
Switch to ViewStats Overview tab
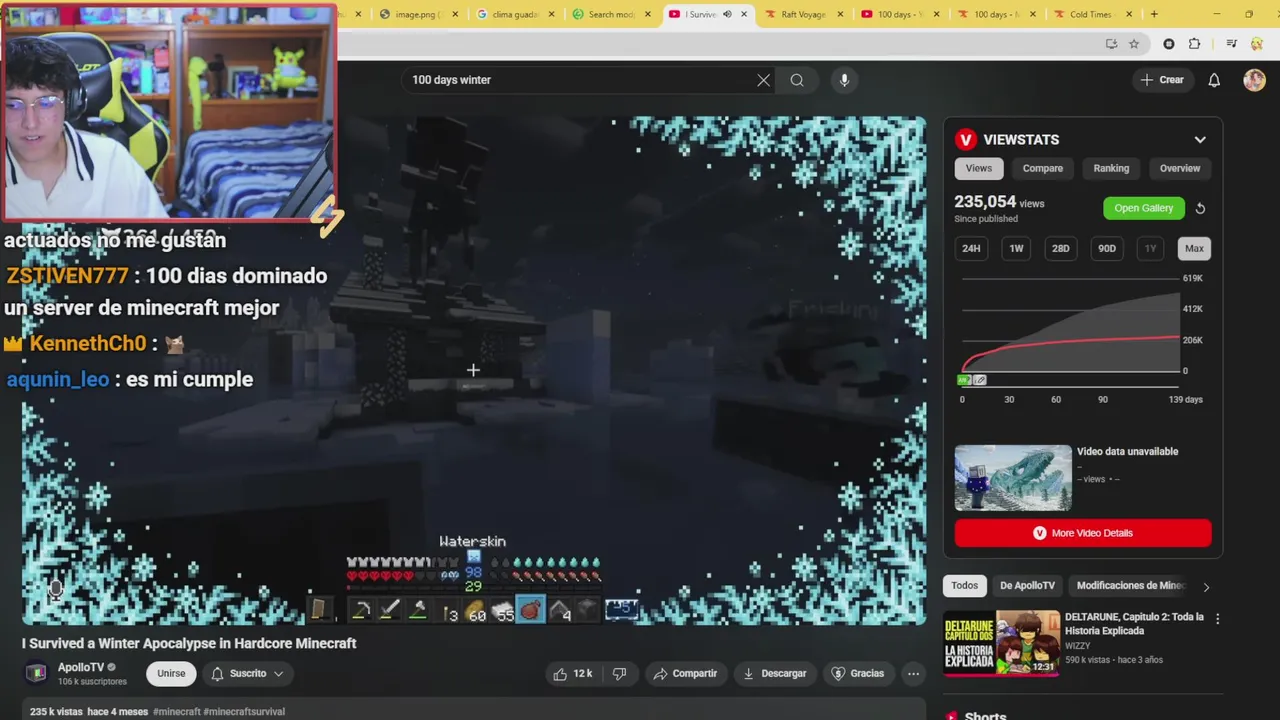pos(1180,168)
